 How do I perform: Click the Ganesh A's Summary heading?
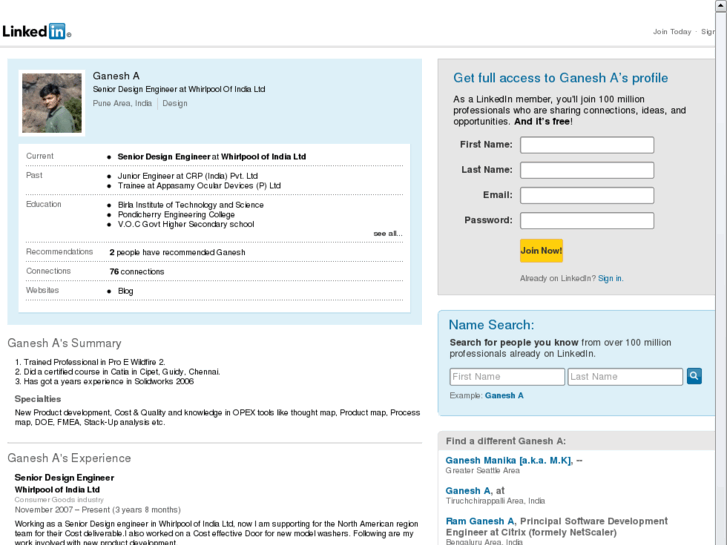pyautogui.click(x=64, y=343)
